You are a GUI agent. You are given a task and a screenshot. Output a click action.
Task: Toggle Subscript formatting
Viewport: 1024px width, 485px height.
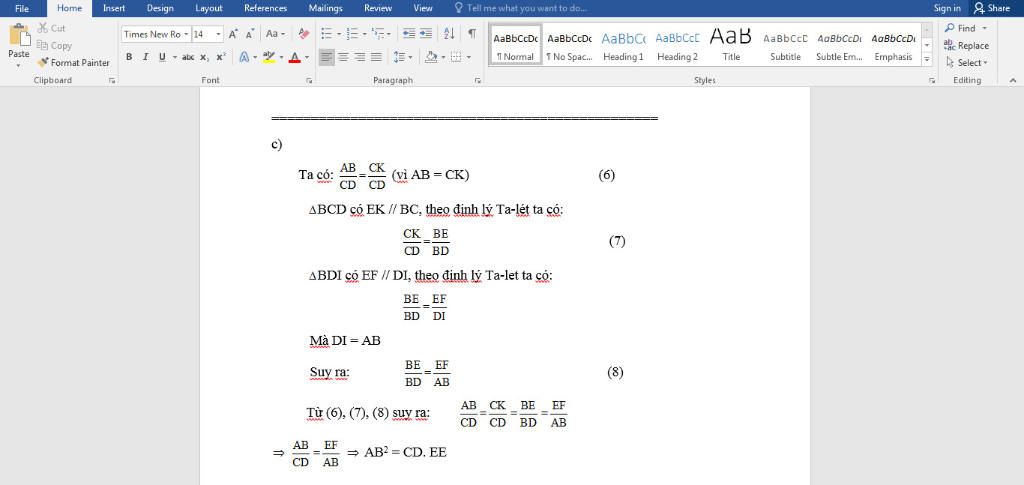pos(204,57)
